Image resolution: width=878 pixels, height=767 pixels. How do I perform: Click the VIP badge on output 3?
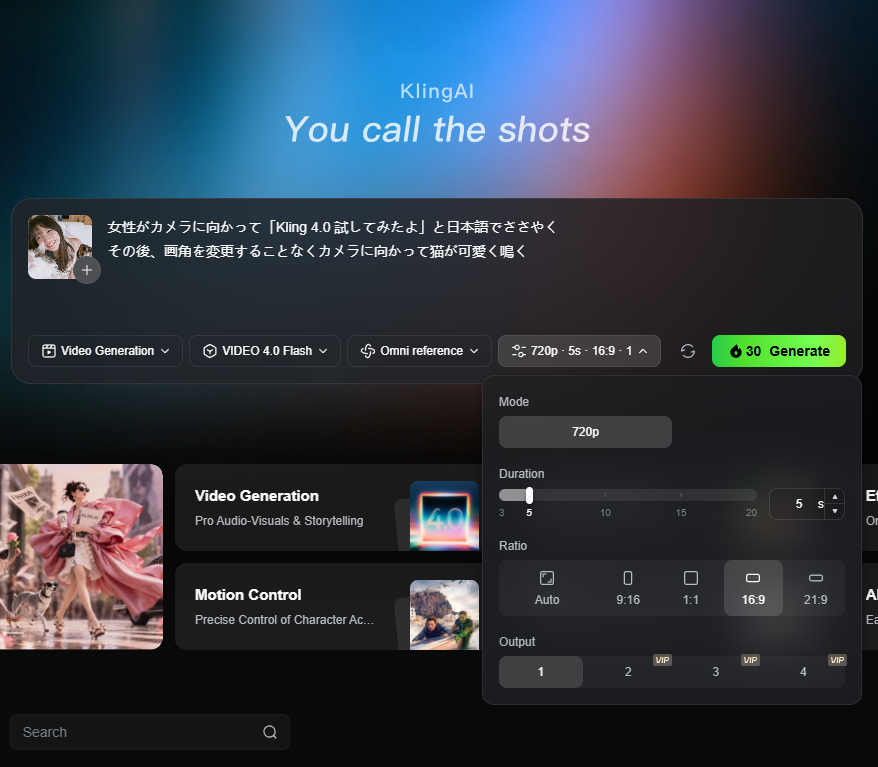coord(750,660)
